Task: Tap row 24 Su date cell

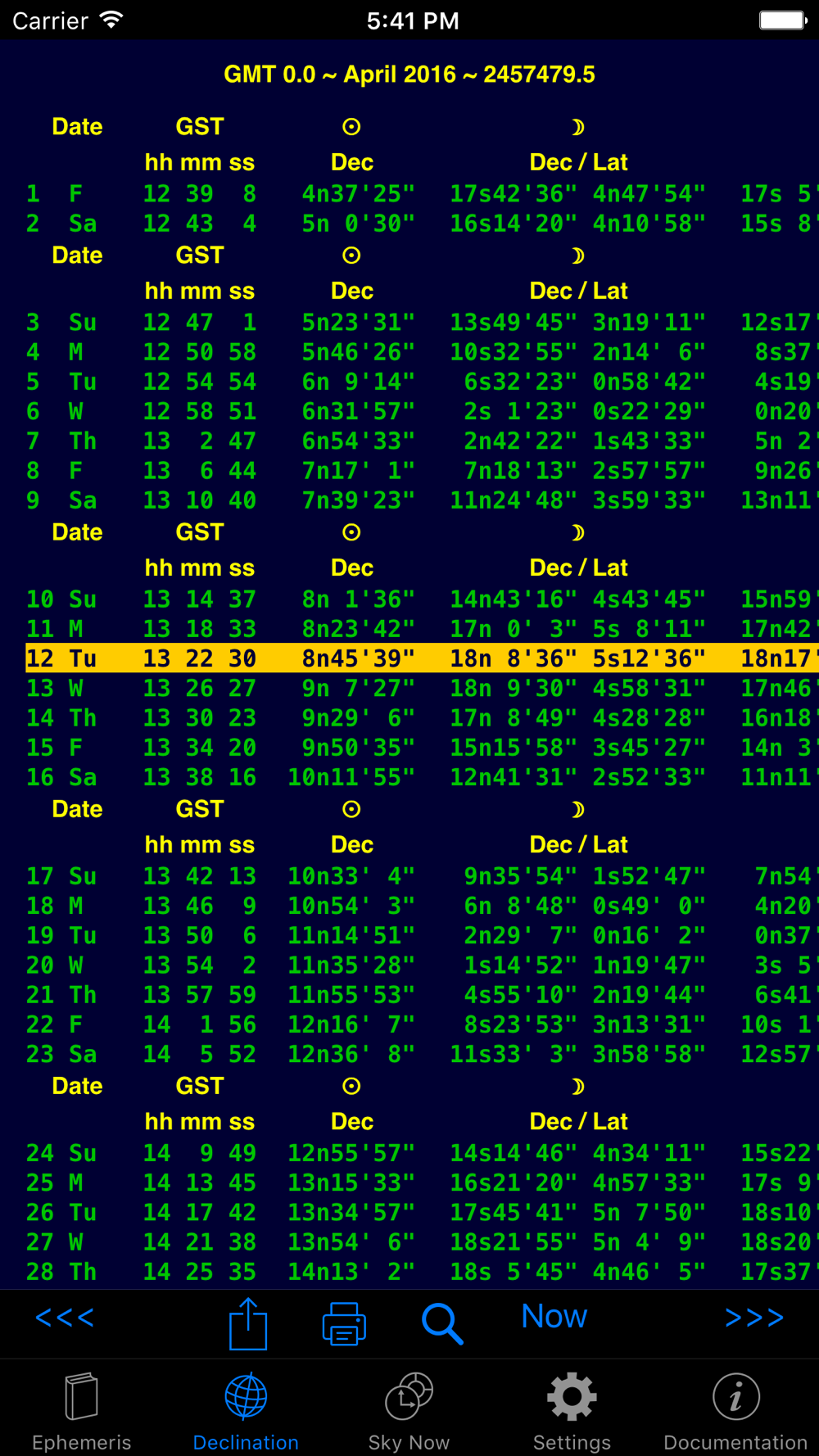Action: pos(61,1153)
